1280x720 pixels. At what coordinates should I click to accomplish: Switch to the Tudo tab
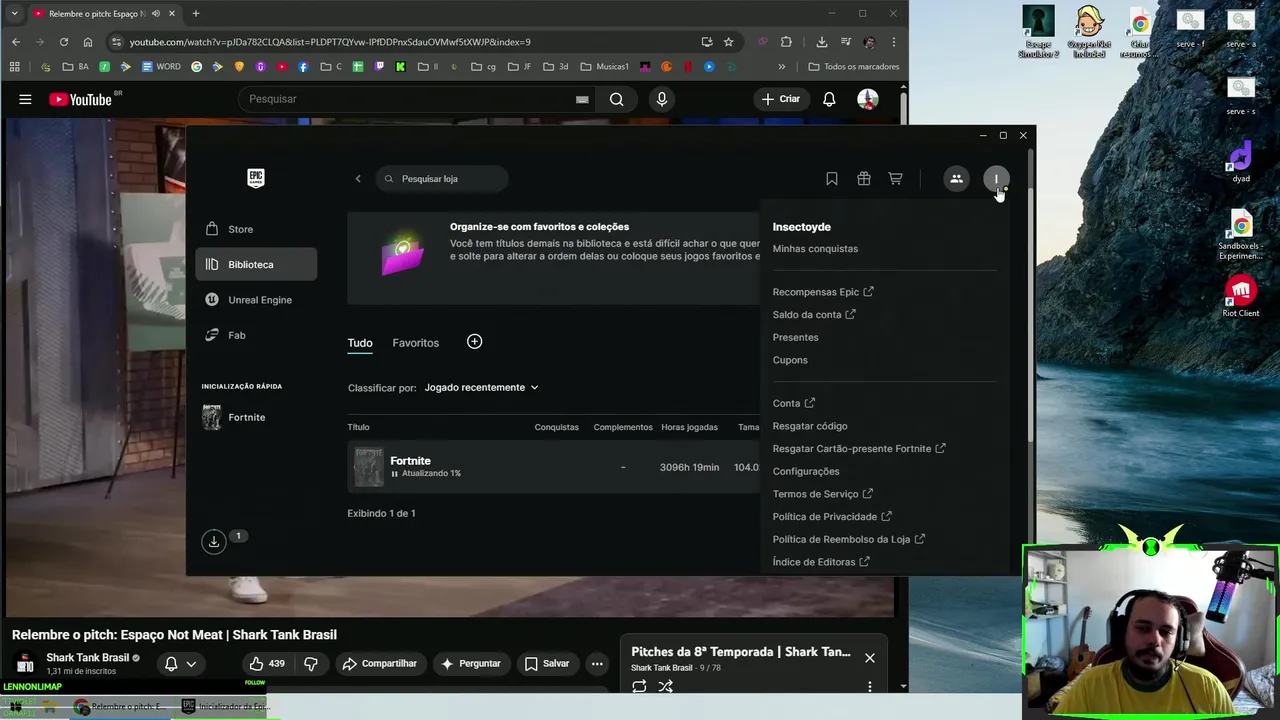360,343
